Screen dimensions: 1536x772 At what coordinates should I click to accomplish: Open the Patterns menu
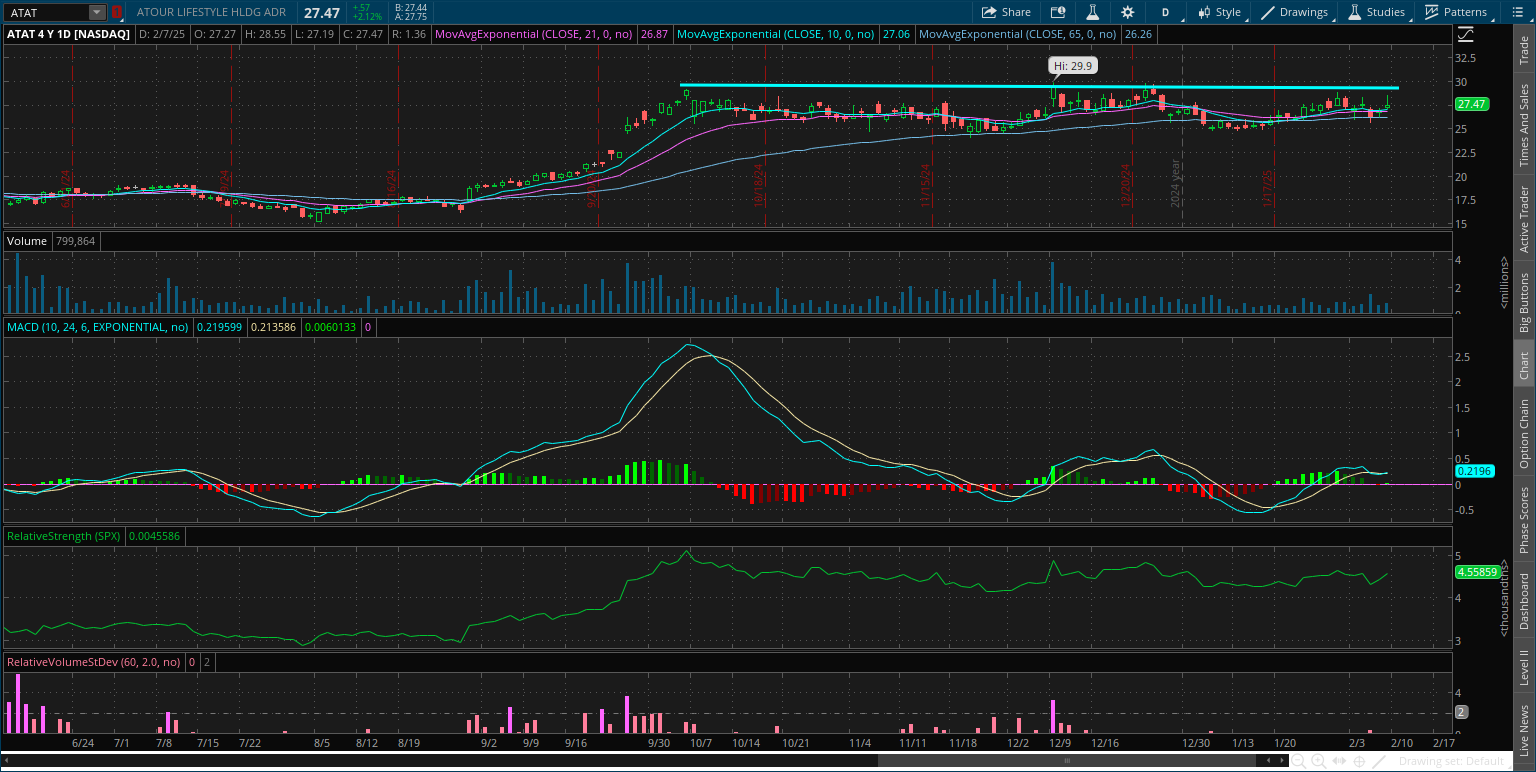pos(1456,12)
